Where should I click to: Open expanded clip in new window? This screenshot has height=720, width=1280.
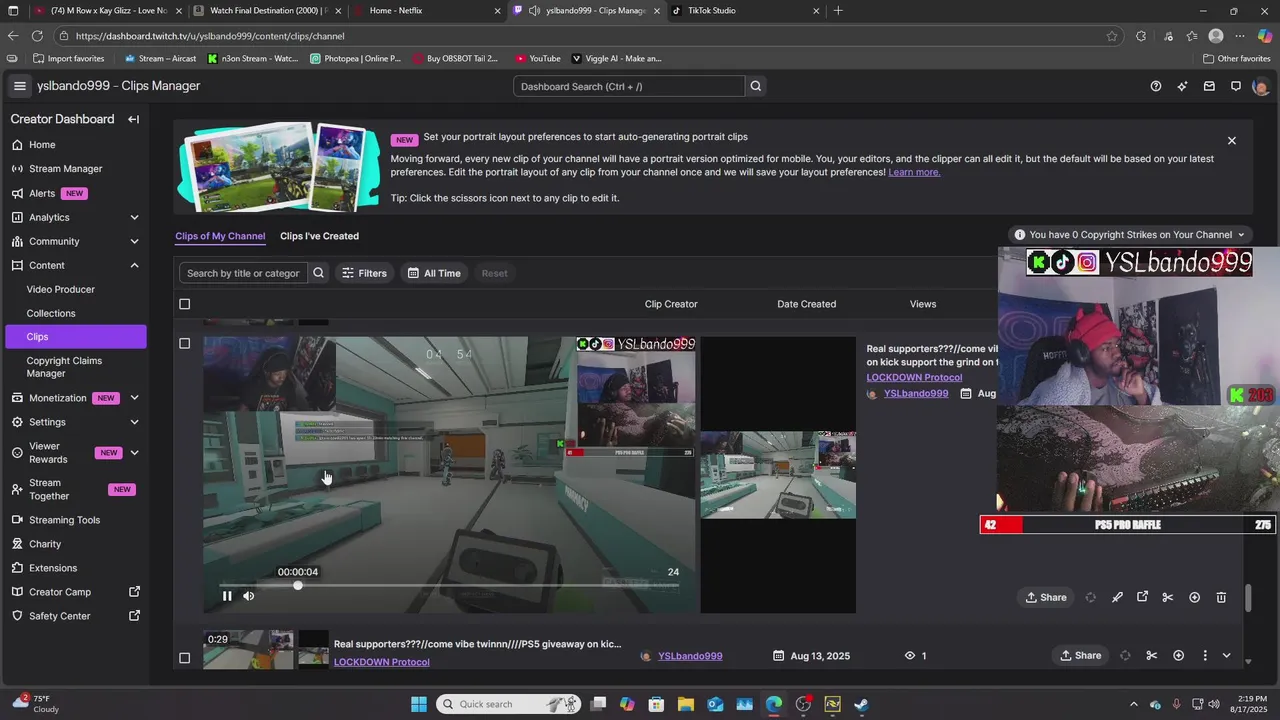[1143, 597]
